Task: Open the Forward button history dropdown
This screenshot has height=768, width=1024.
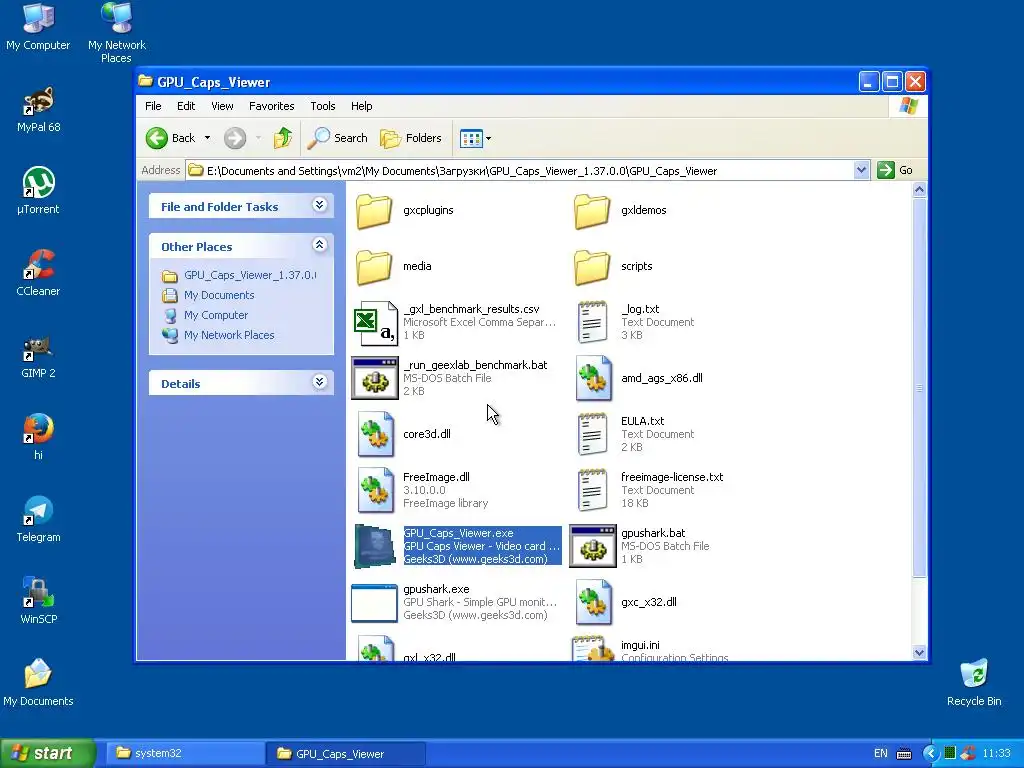Action: point(259,138)
